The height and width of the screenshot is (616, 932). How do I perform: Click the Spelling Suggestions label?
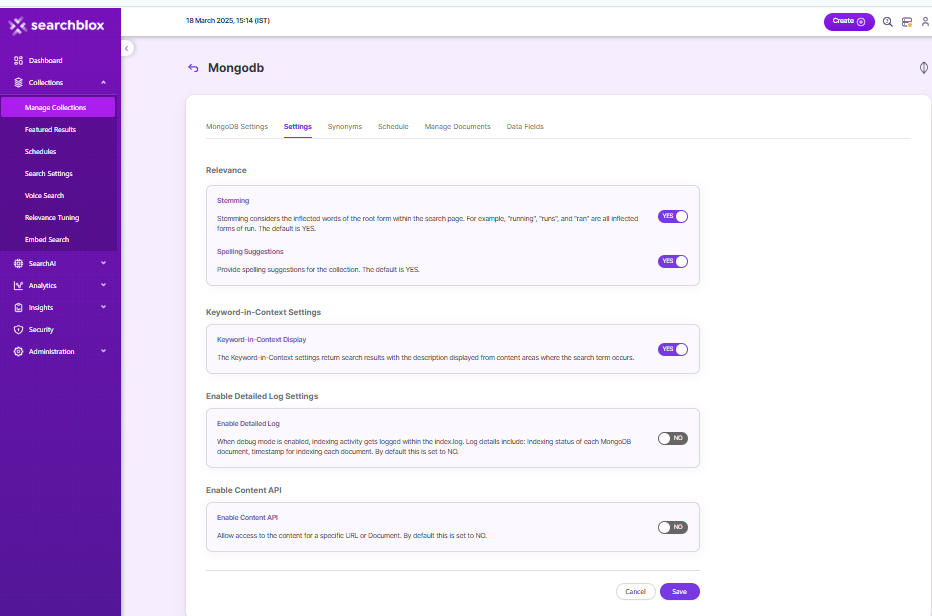click(x=250, y=252)
